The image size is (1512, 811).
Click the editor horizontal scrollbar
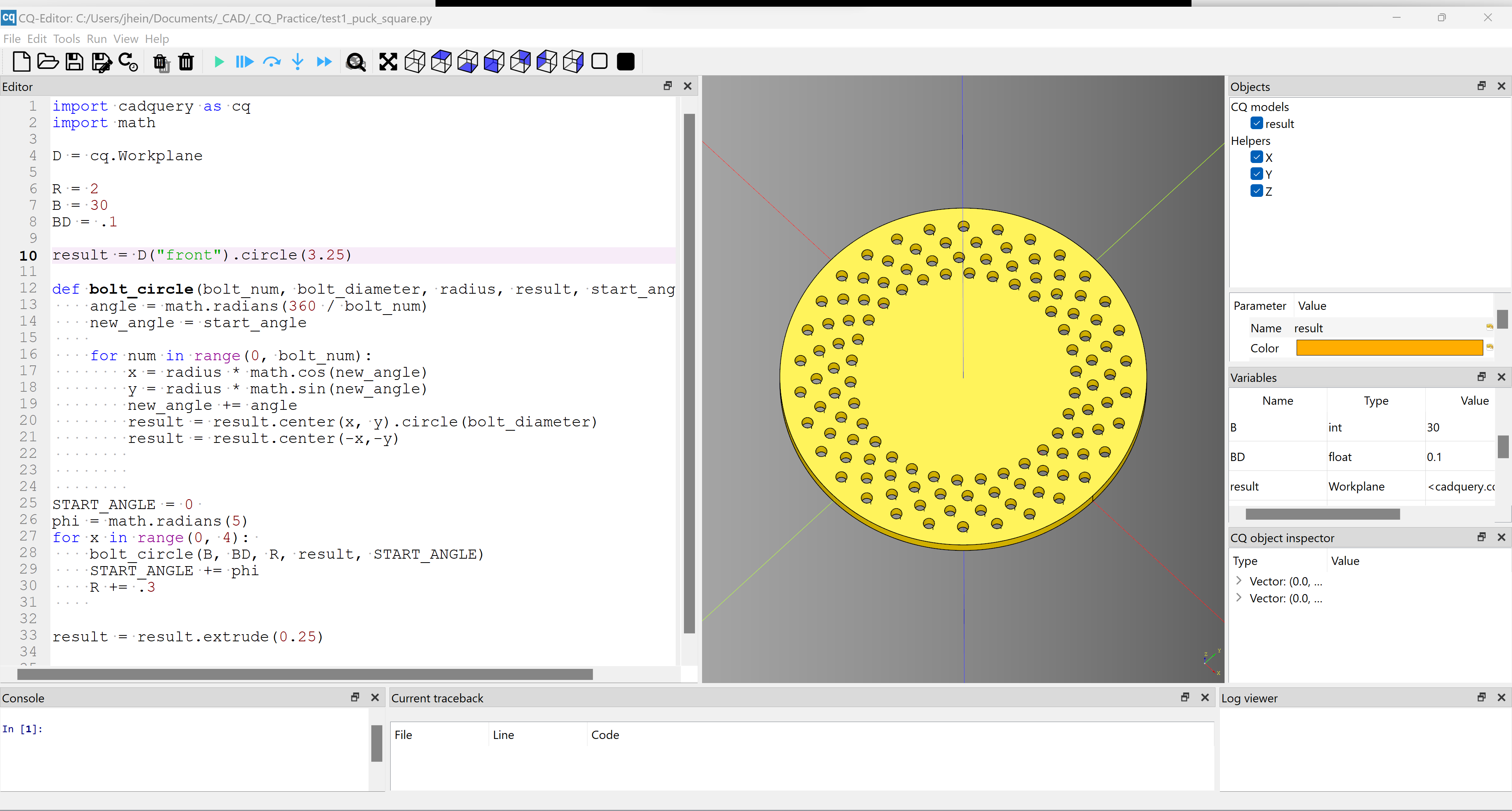305,674
